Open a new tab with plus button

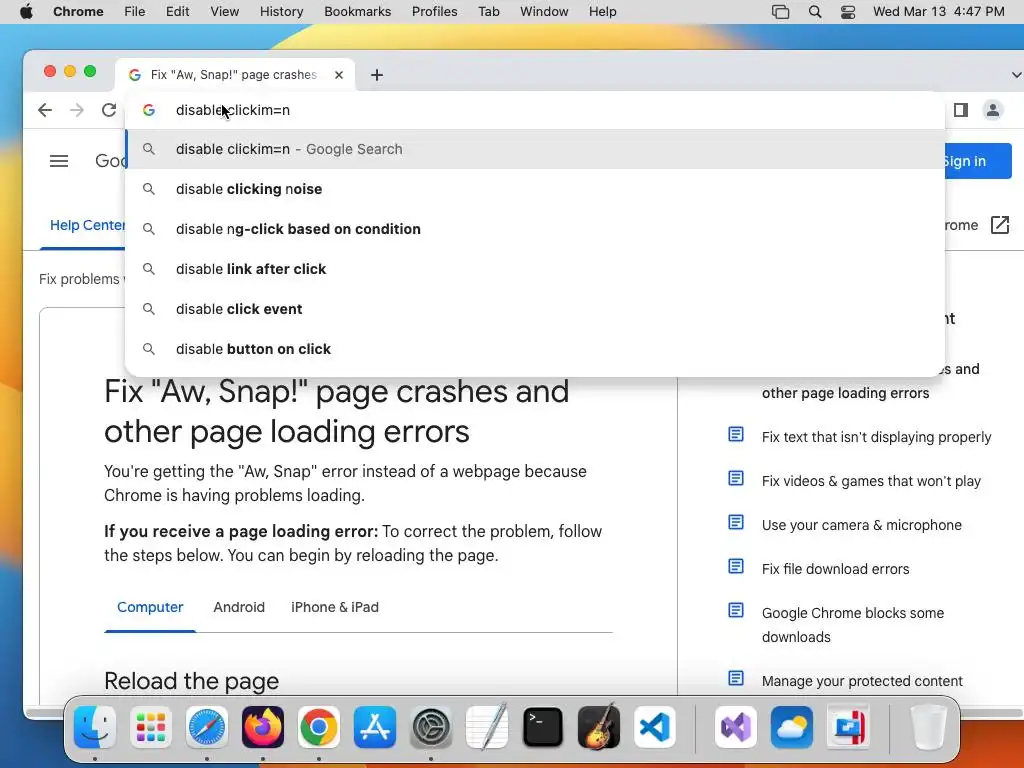click(377, 75)
